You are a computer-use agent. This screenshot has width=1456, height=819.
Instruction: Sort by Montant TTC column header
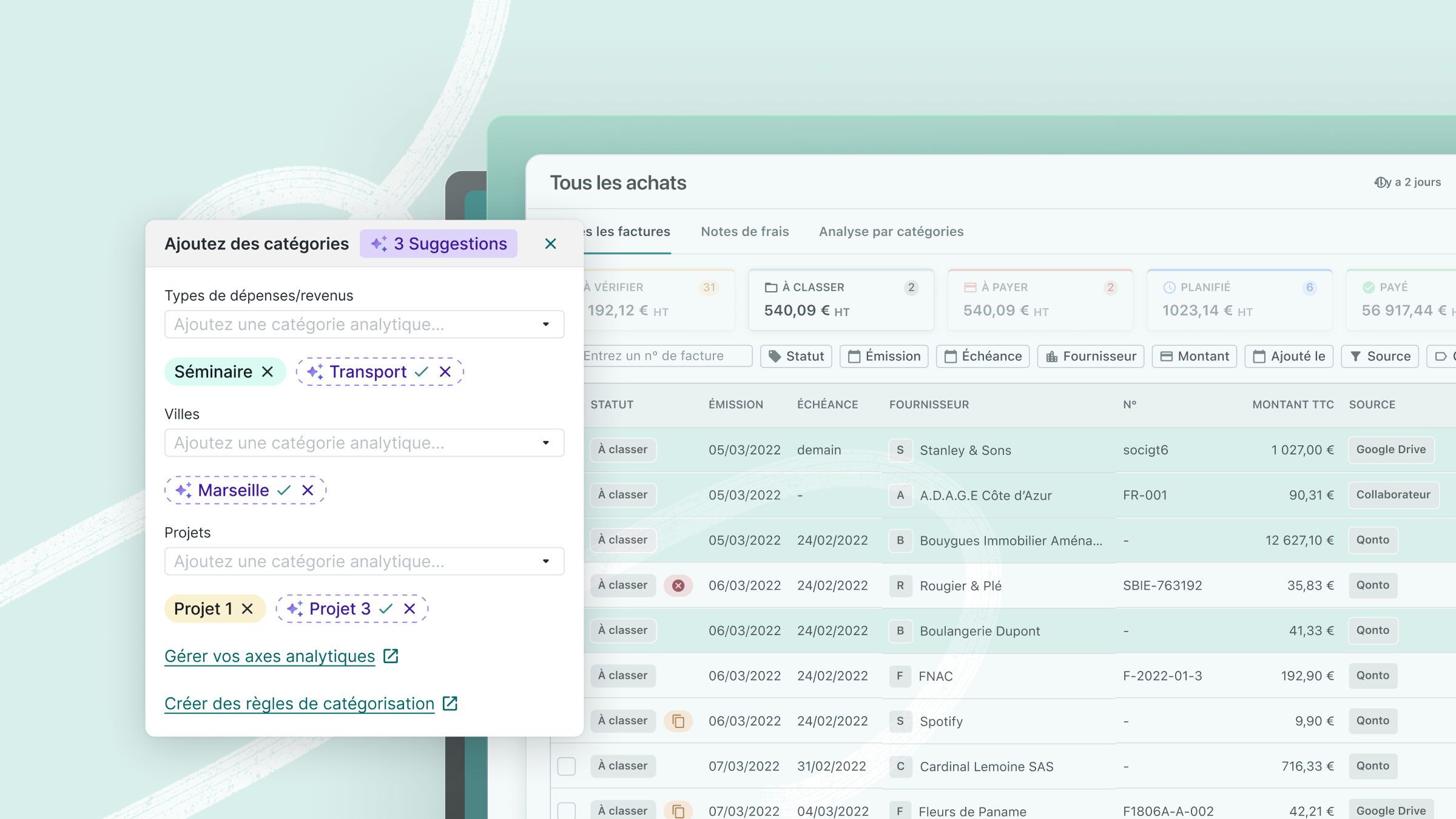[1293, 405]
